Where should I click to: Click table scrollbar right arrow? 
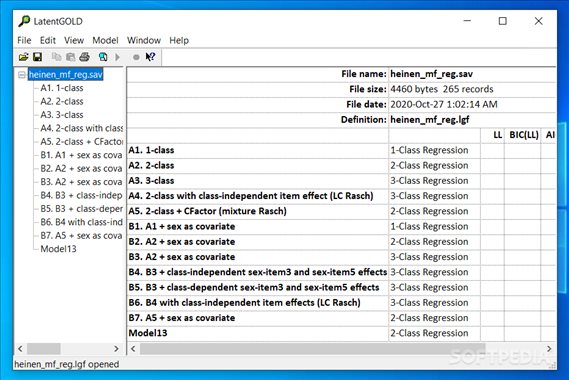tap(549, 349)
